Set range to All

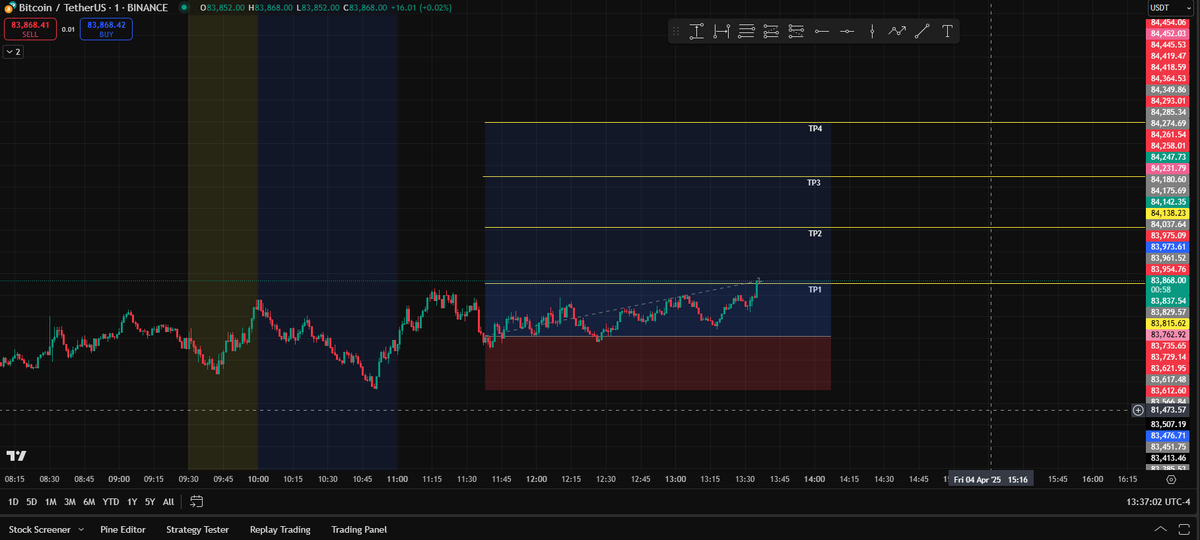[168, 501]
